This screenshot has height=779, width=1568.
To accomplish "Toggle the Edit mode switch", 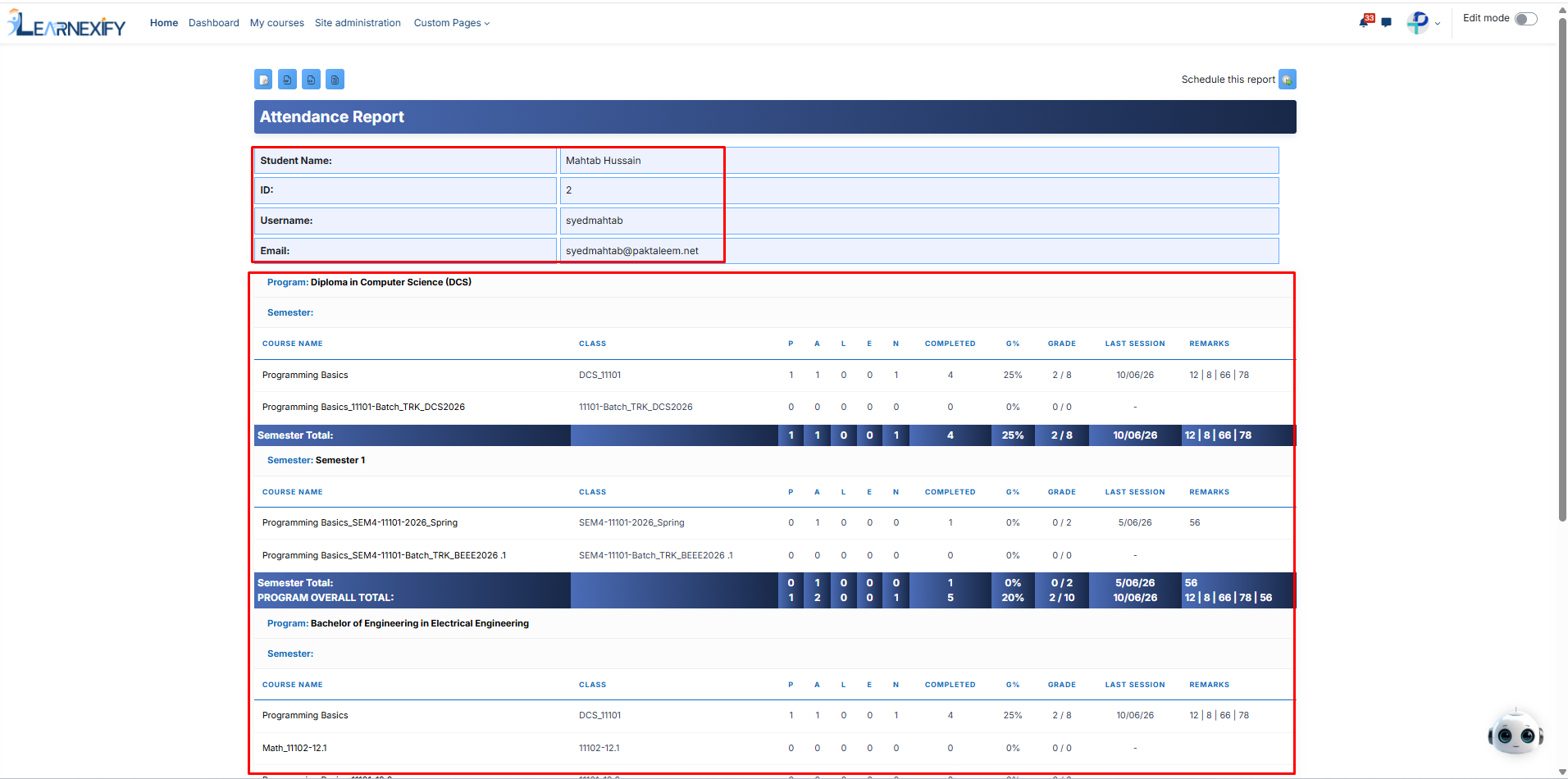I will (1525, 19).
